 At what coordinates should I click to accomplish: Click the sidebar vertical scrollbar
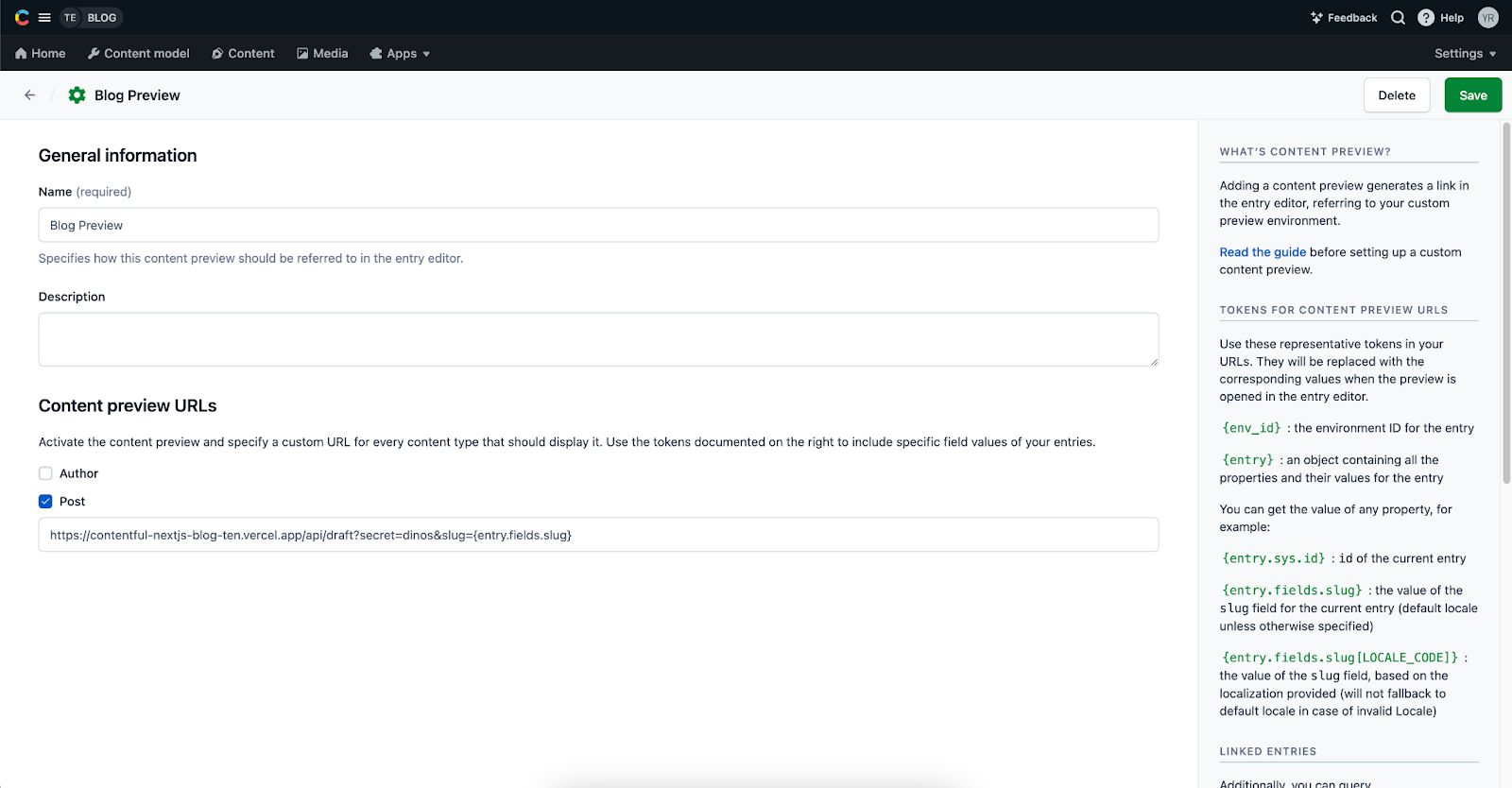tap(1506, 302)
